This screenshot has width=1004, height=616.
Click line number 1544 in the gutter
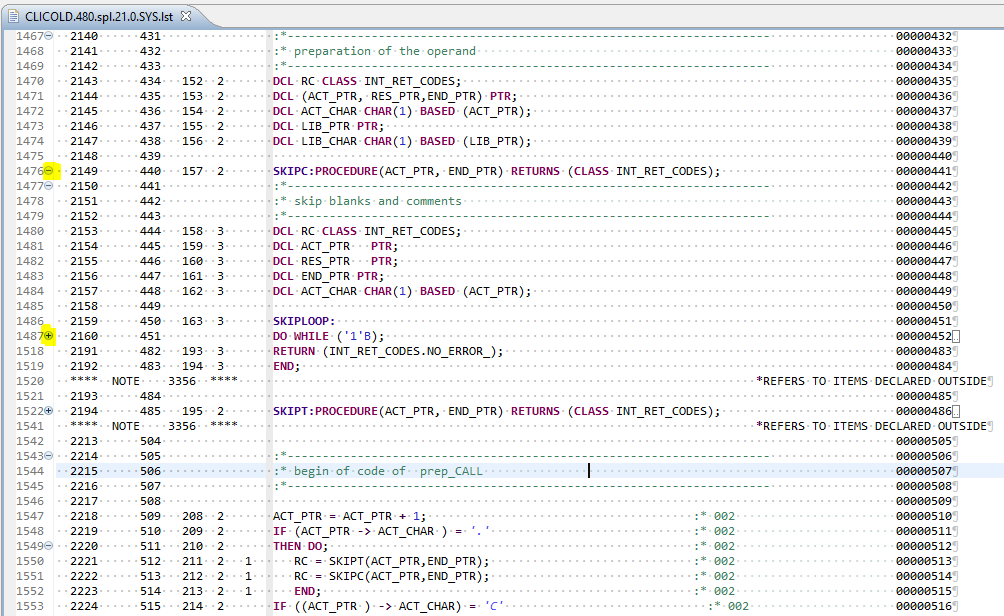pos(30,471)
